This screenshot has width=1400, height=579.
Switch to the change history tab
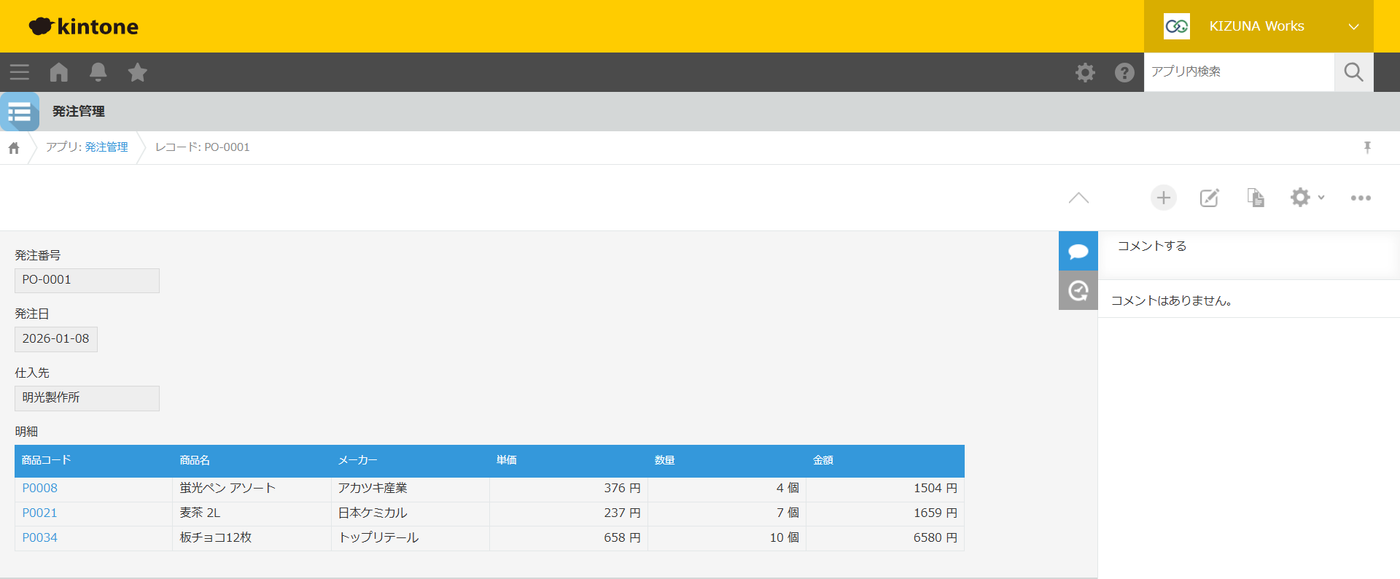point(1078,291)
